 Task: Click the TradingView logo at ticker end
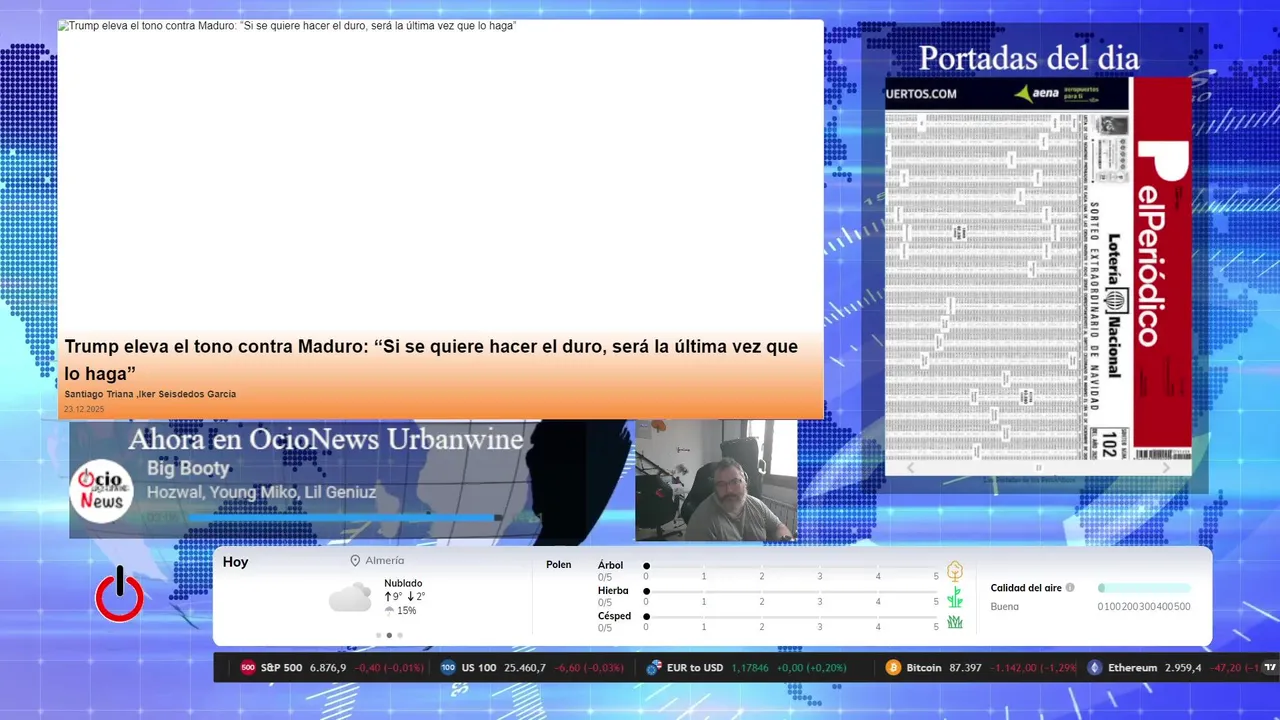(1270, 668)
